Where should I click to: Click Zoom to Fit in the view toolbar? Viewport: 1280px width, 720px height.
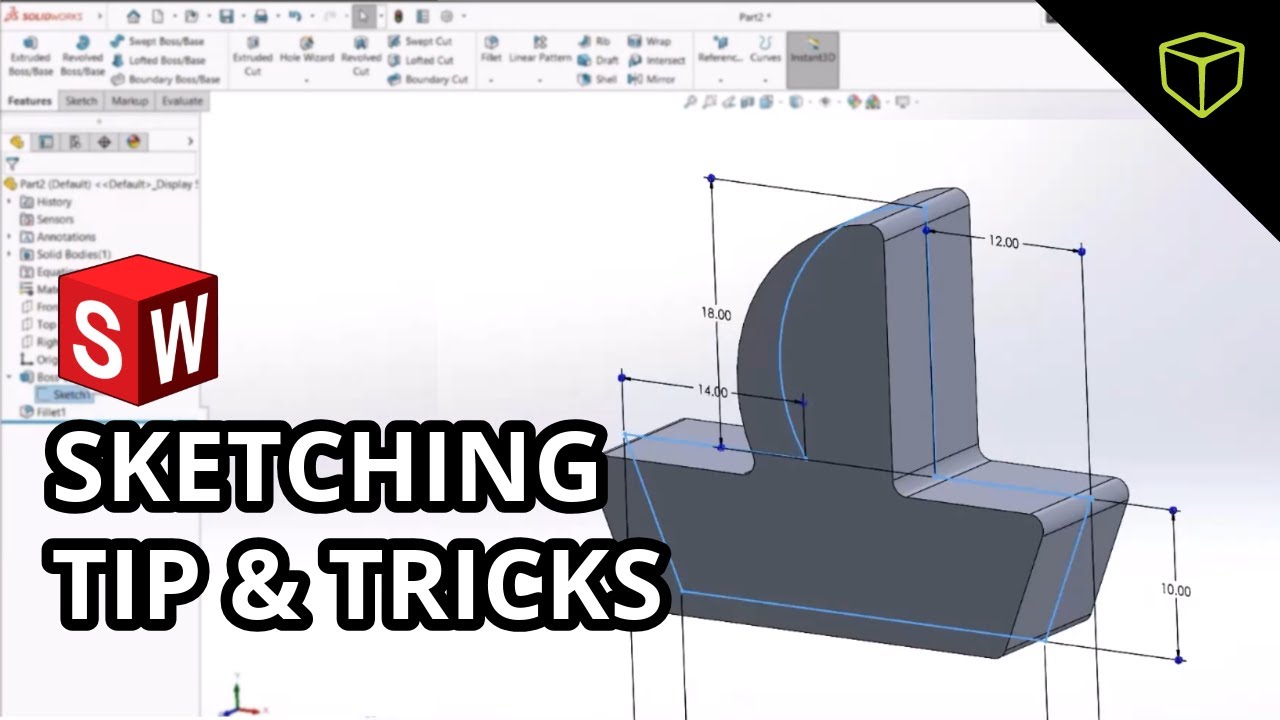[691, 102]
